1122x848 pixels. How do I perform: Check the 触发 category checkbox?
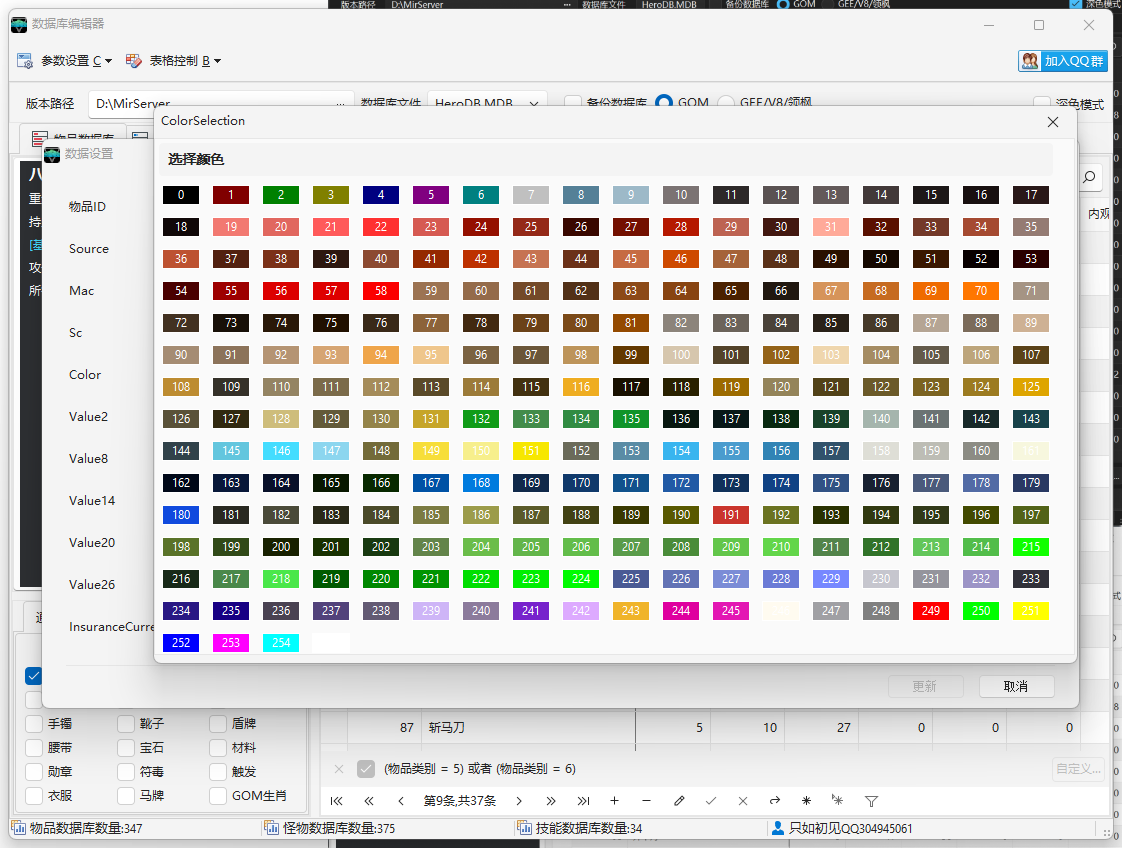218,772
